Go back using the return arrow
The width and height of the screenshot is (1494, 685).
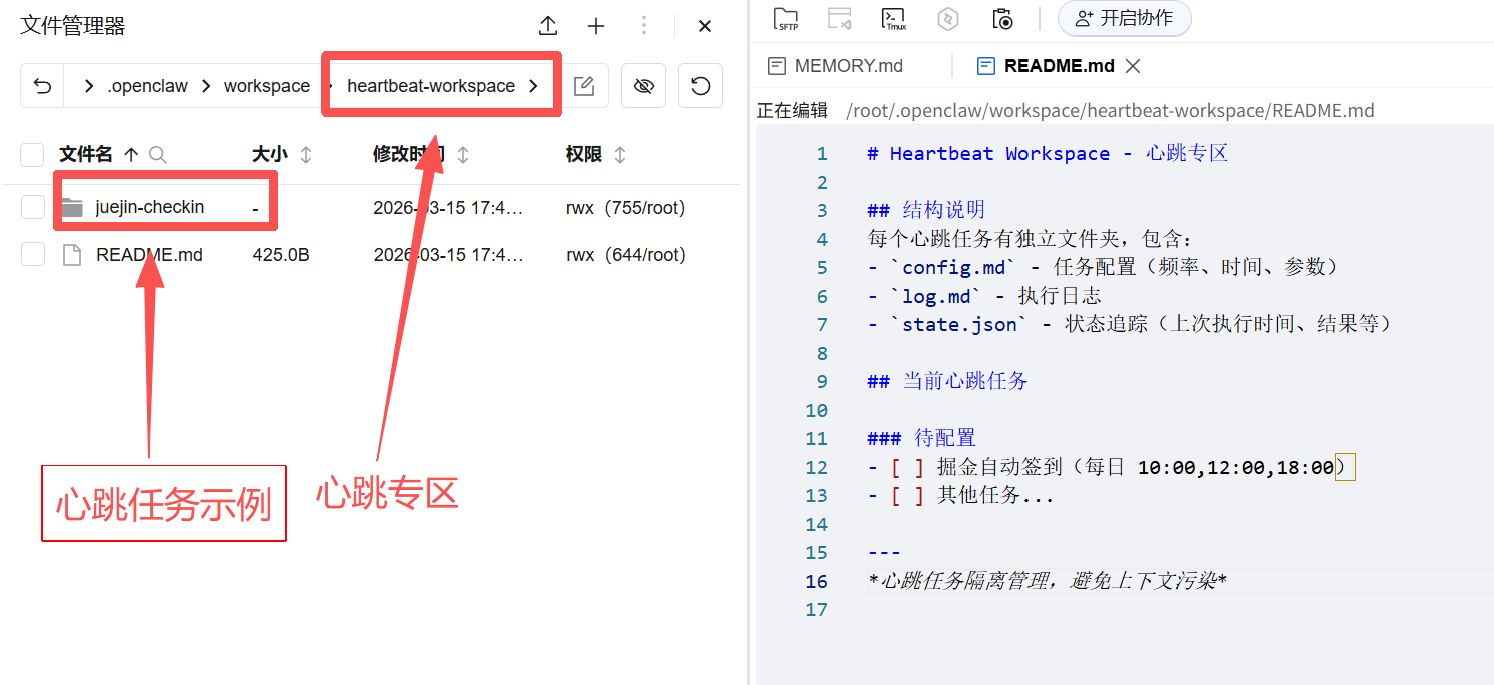click(x=42, y=86)
